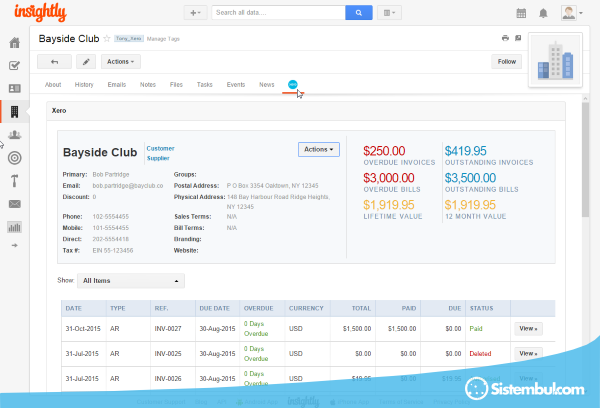The height and width of the screenshot is (408, 600).
Task: Expand the sidebar with the arrow icon
Action: pyautogui.click(x=15, y=245)
